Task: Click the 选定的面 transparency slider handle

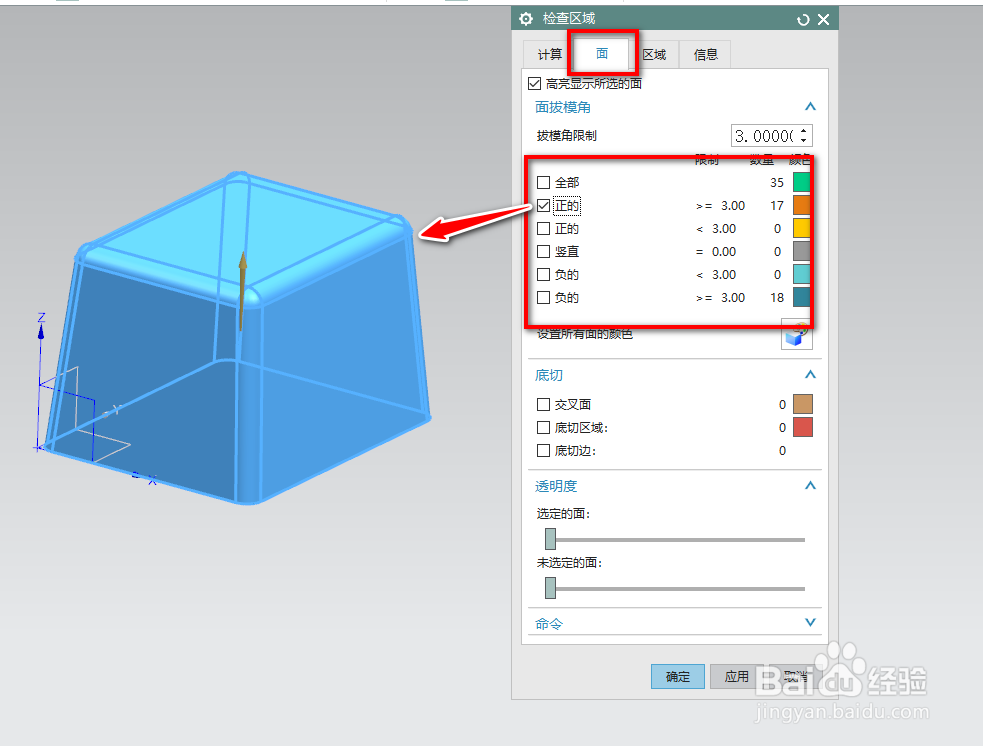Action: coord(550,538)
